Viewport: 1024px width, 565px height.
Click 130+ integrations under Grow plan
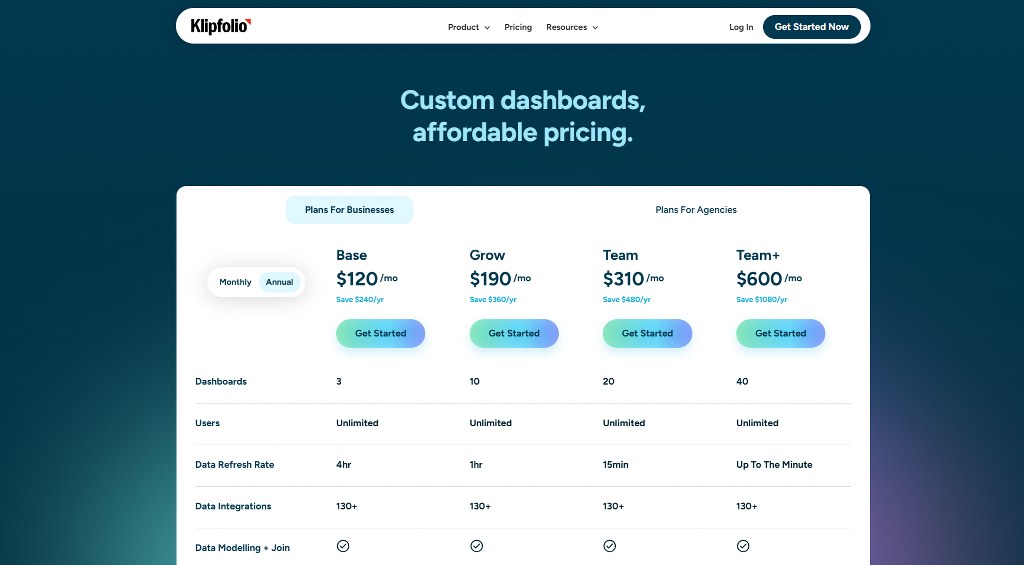pos(480,506)
